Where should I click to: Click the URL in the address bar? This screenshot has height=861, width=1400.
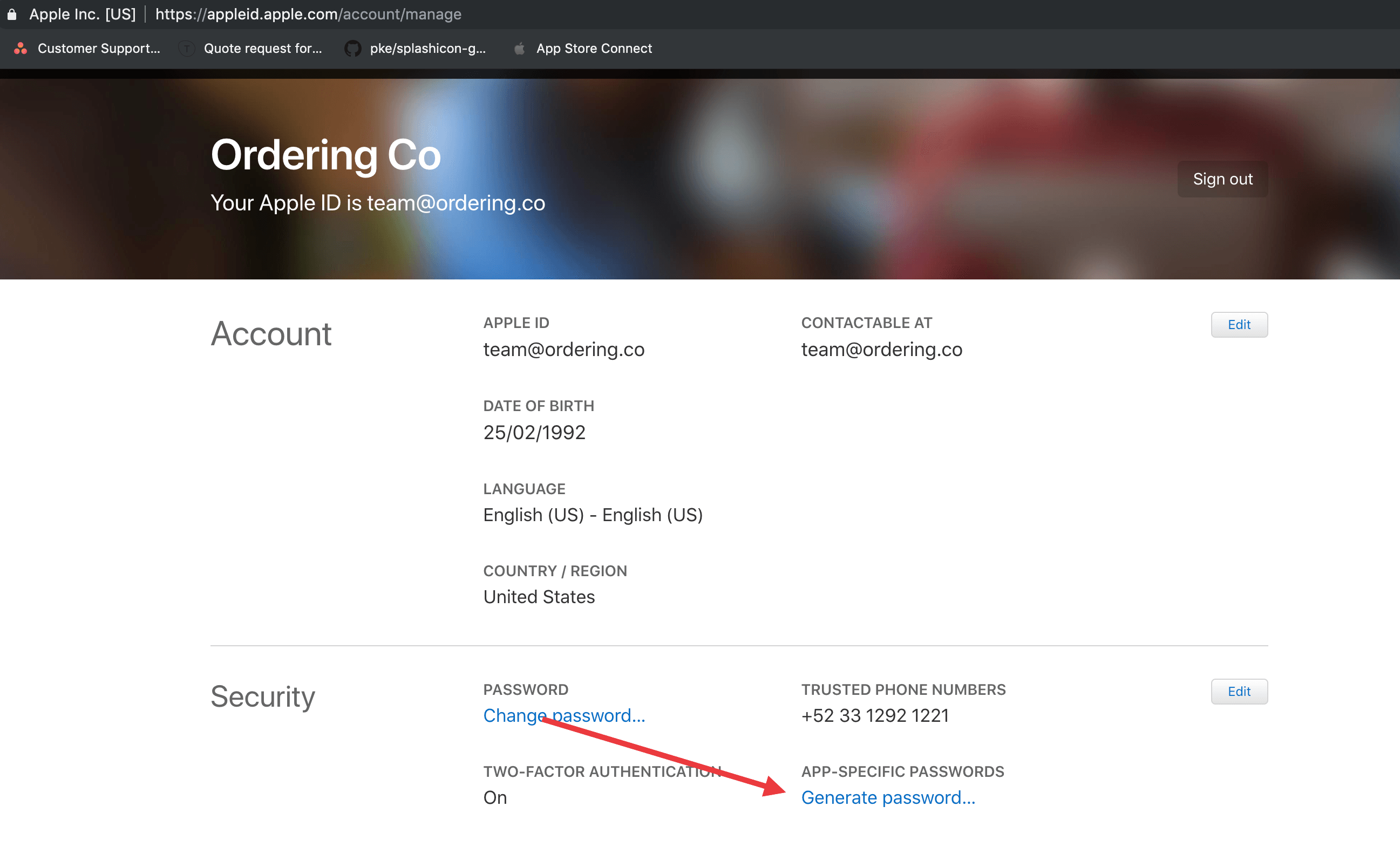tap(308, 14)
